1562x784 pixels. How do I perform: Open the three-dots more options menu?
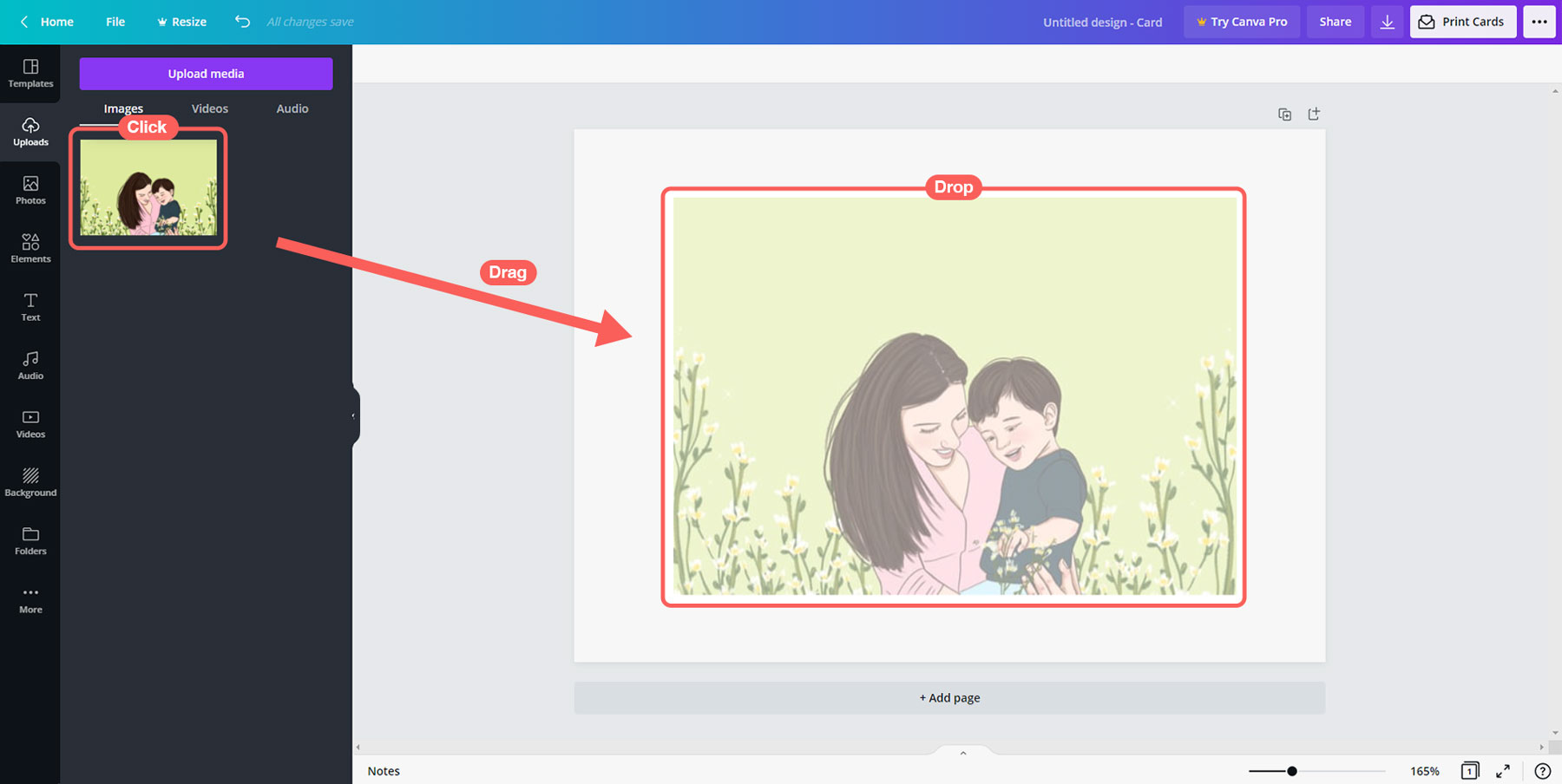pyautogui.click(x=1539, y=22)
